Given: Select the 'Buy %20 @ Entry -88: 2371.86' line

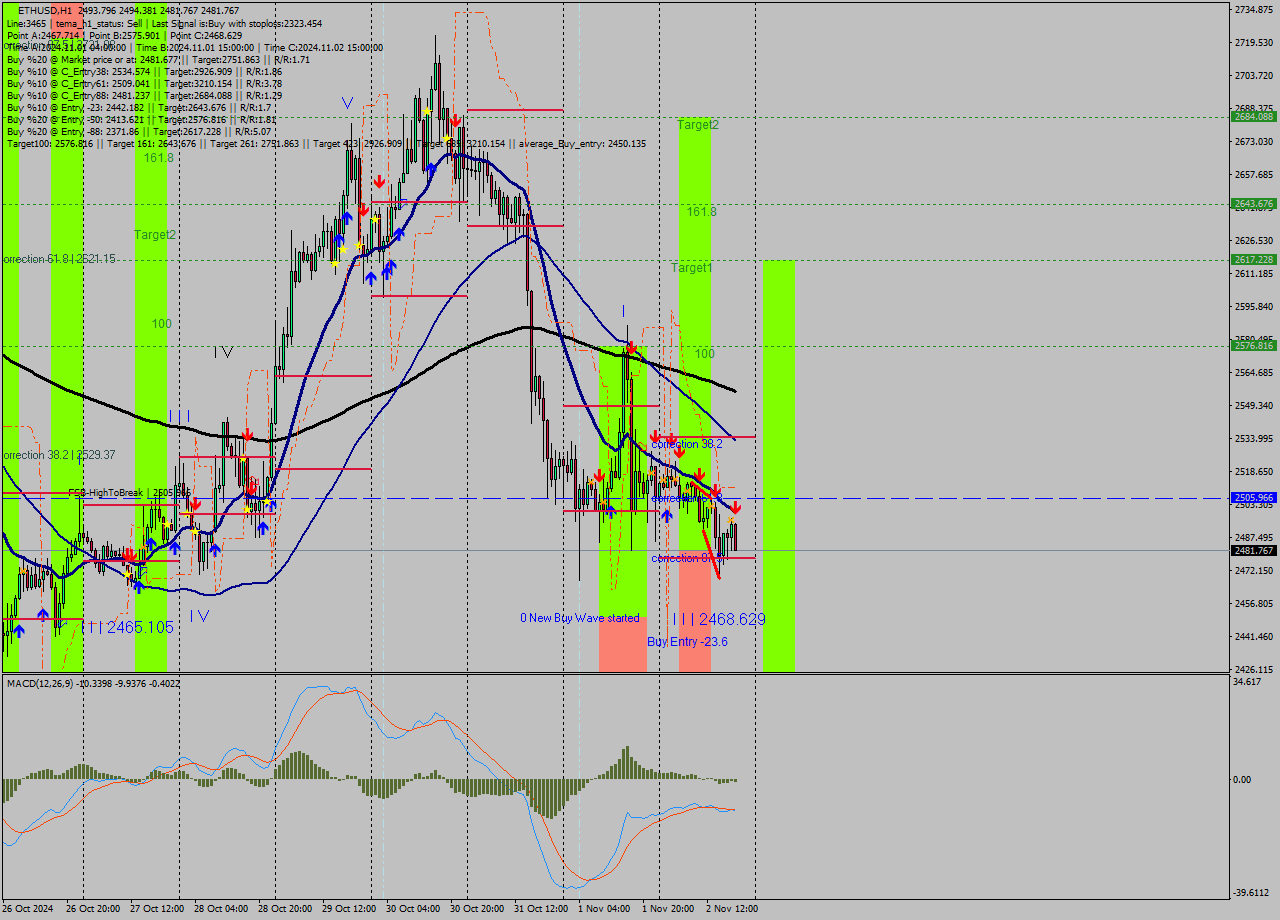Looking at the screenshot, I should tap(139, 131).
